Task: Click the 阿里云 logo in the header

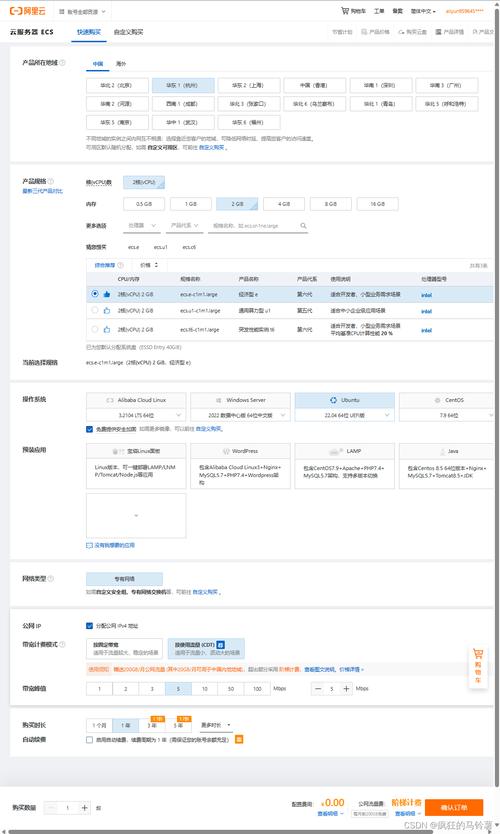Action: coord(28,11)
